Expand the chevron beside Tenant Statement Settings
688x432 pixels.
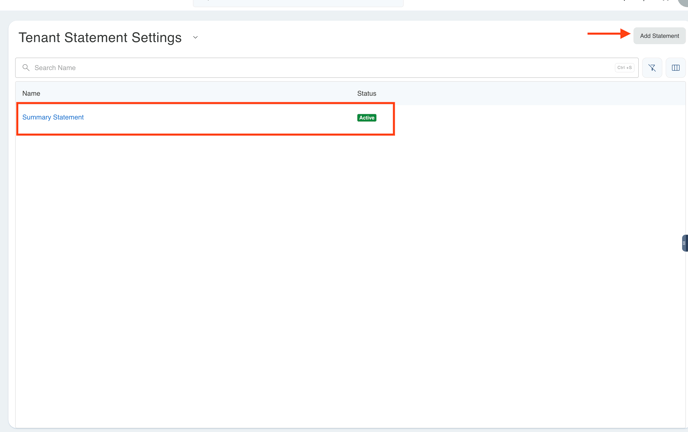pyautogui.click(x=195, y=38)
